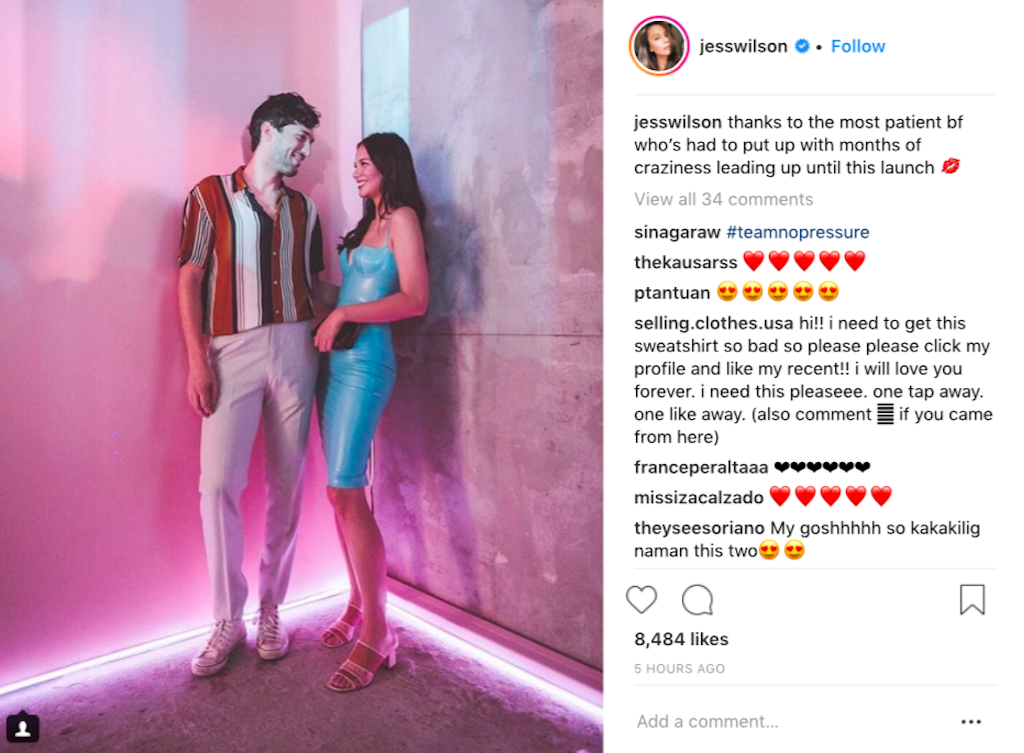View the 8,484 likes list
Image resolution: width=1024 pixels, height=753 pixels.
click(x=681, y=639)
